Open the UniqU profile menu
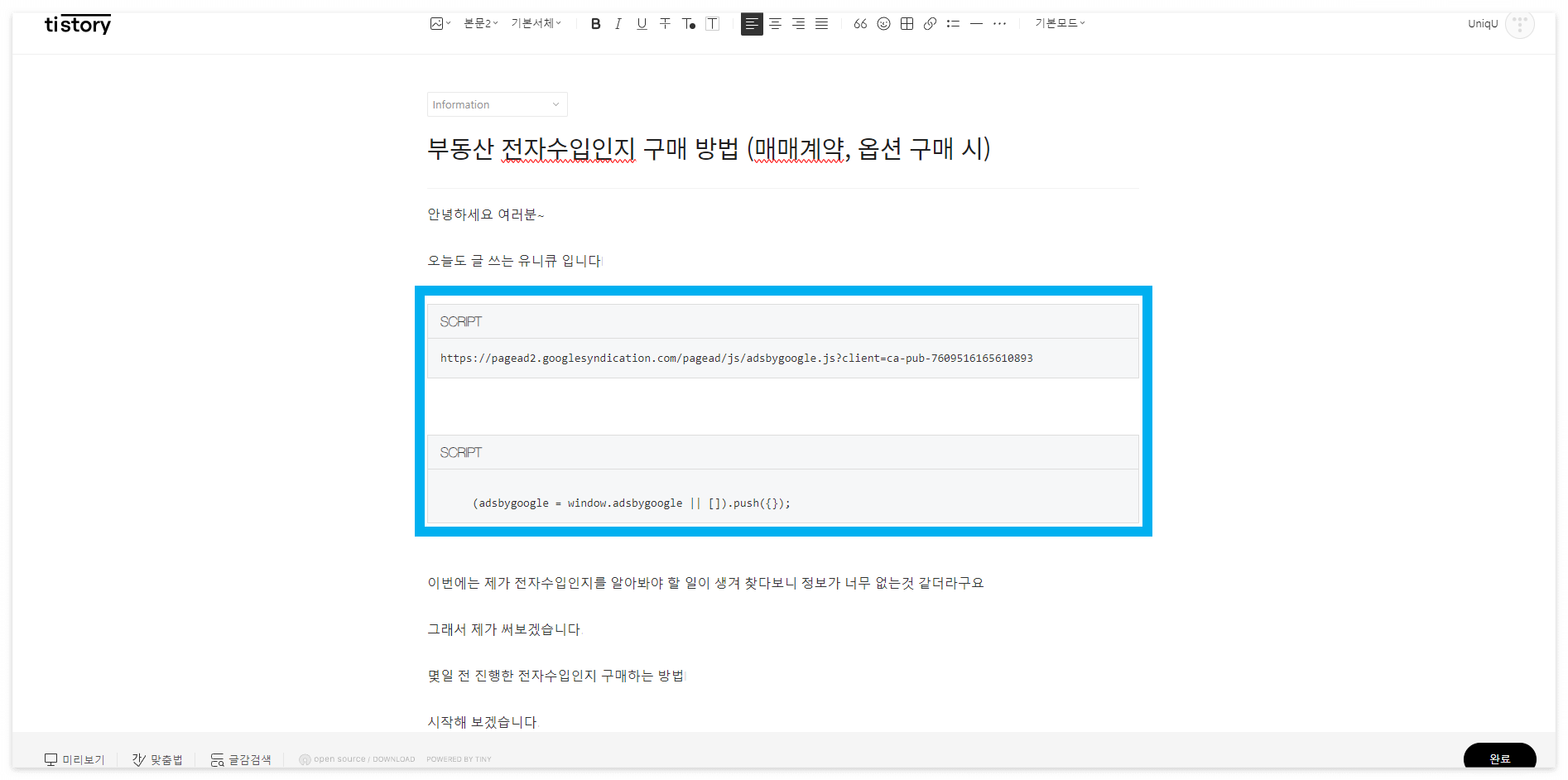The height and width of the screenshot is (780, 1568). (1519, 24)
